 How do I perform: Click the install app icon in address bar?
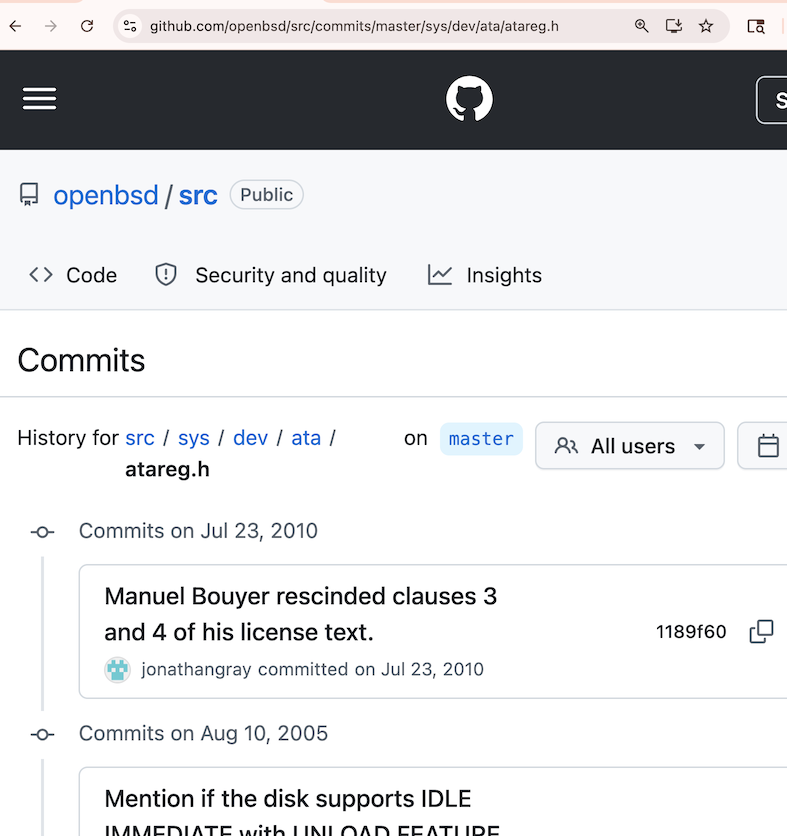click(x=674, y=26)
